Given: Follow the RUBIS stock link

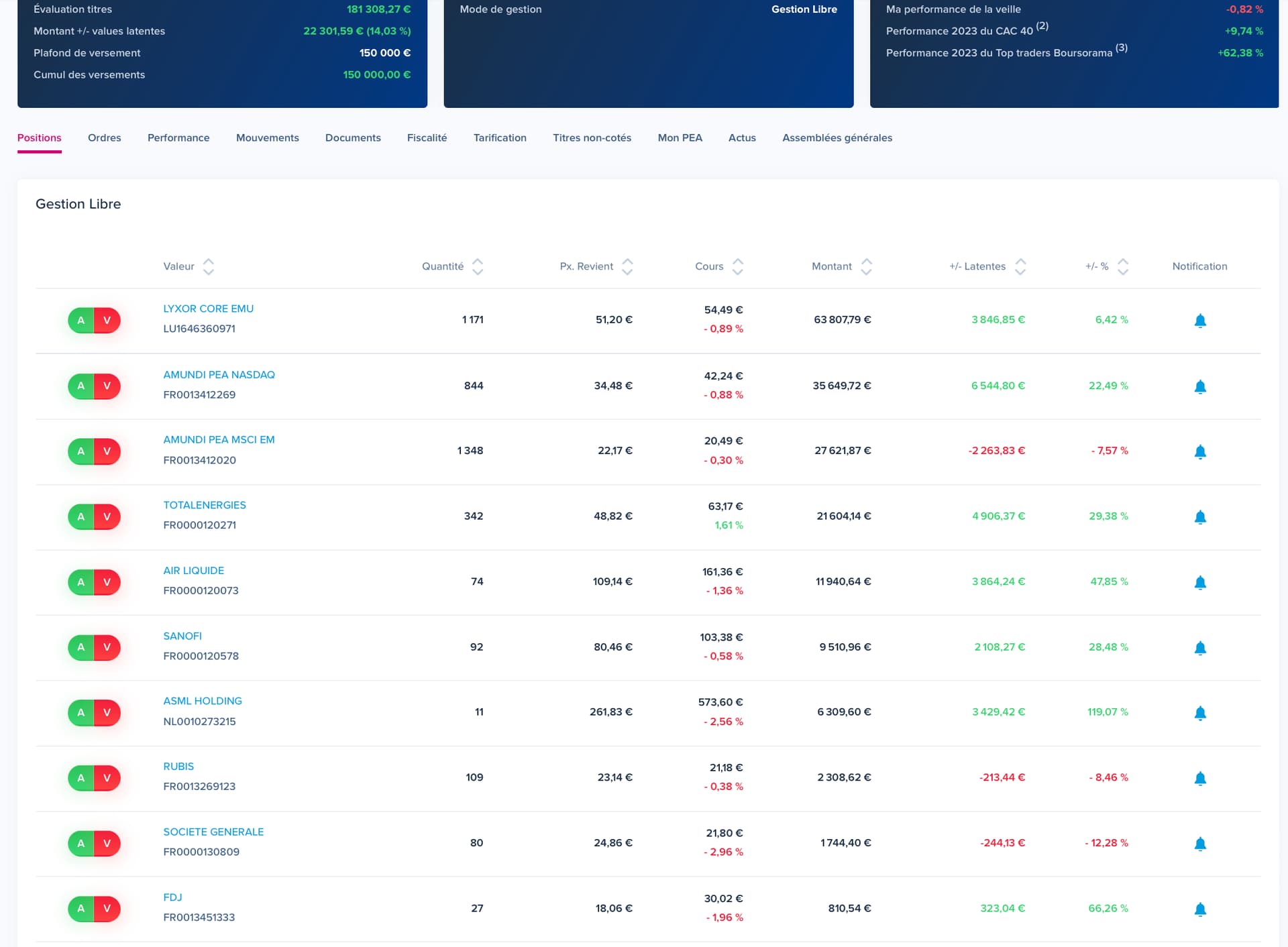Looking at the screenshot, I should click(x=178, y=767).
